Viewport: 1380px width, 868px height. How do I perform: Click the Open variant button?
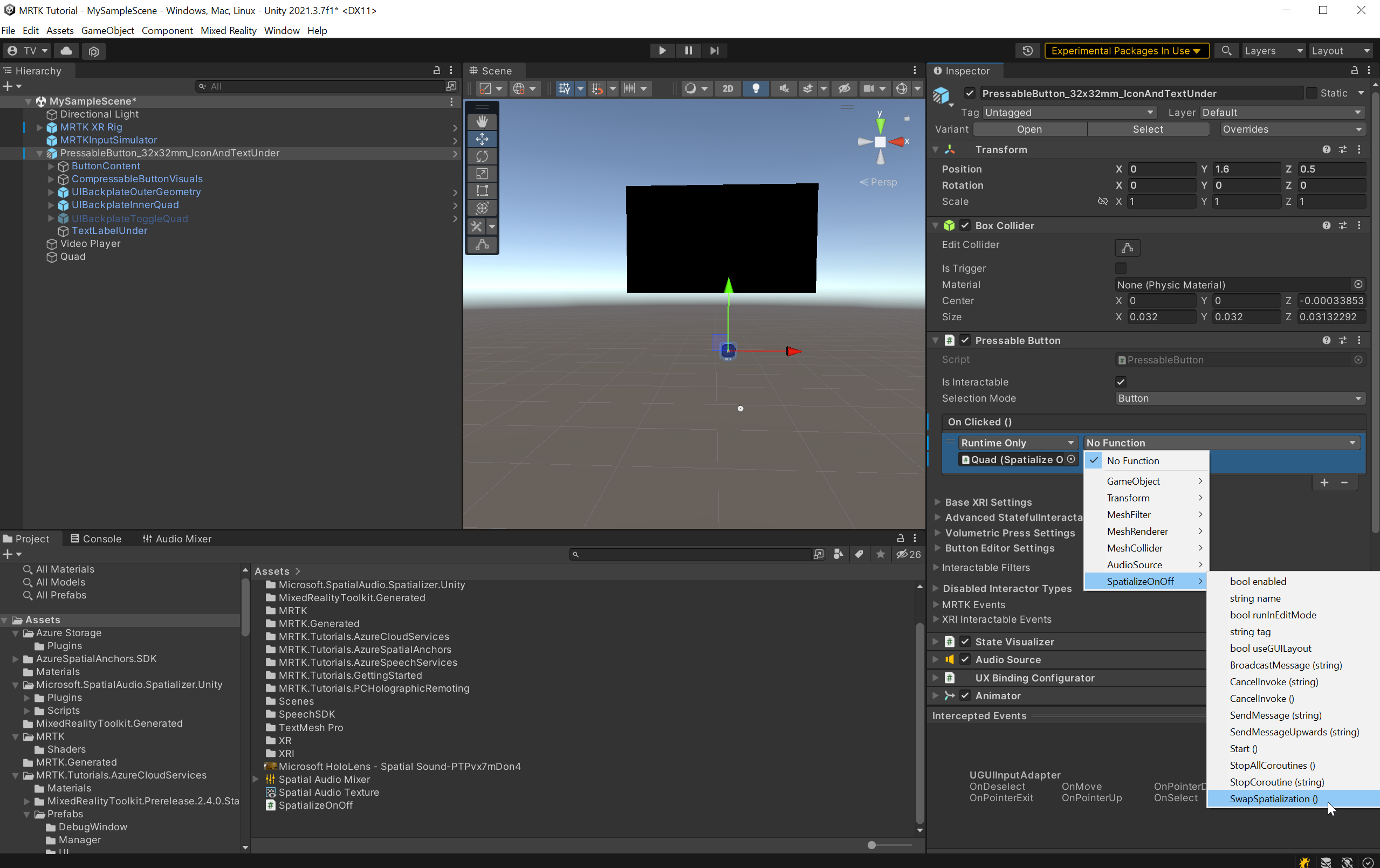(1029, 129)
